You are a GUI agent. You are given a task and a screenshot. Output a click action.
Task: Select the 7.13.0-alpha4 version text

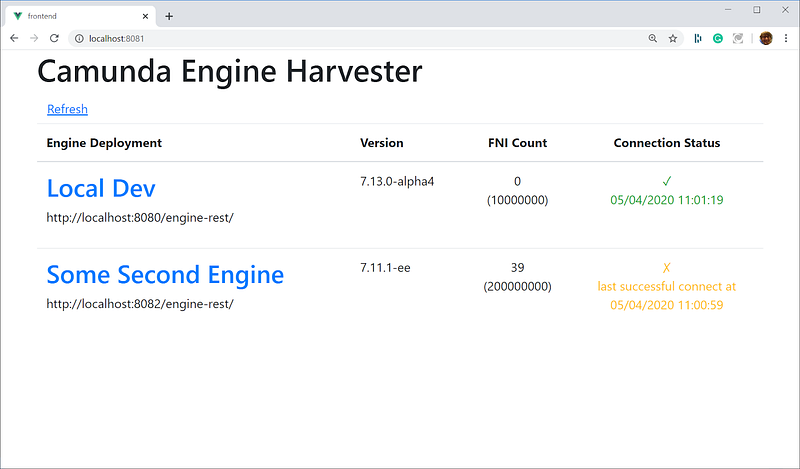(x=397, y=182)
